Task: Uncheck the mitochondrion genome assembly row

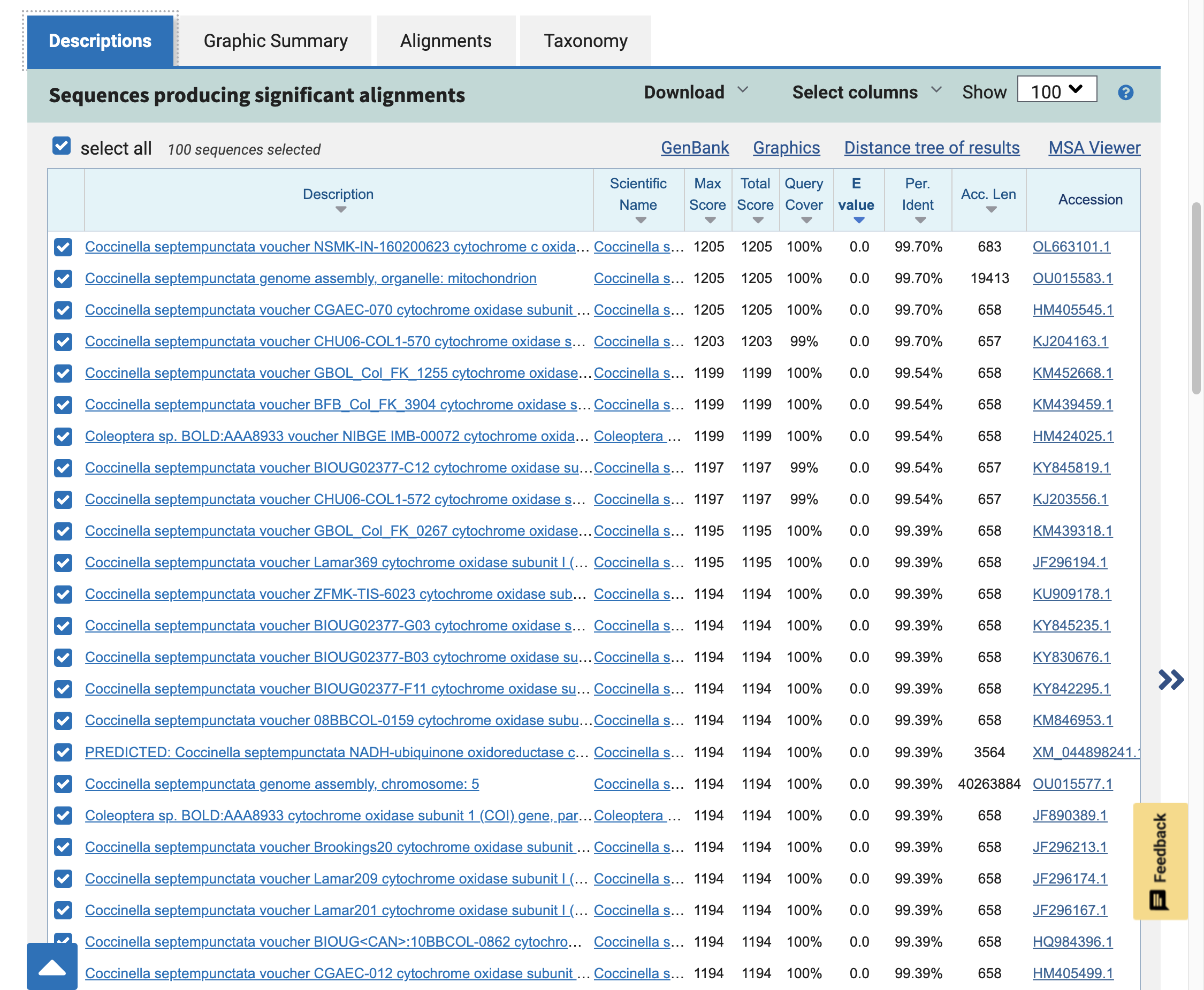Action: point(63,278)
